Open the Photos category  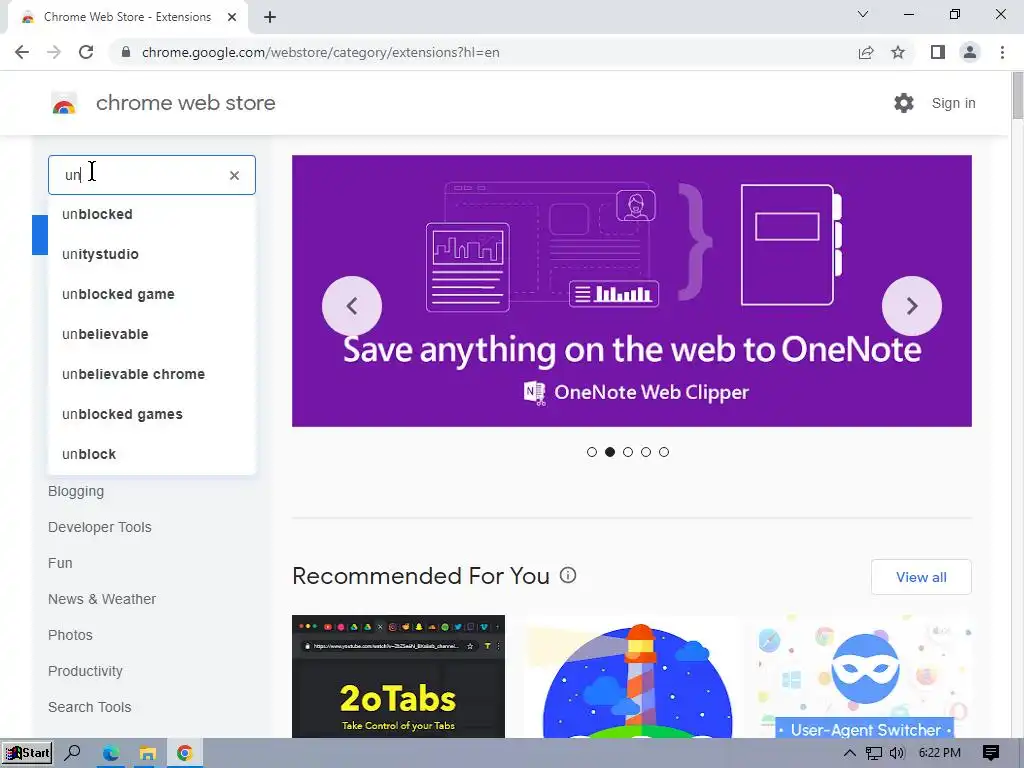[70, 635]
